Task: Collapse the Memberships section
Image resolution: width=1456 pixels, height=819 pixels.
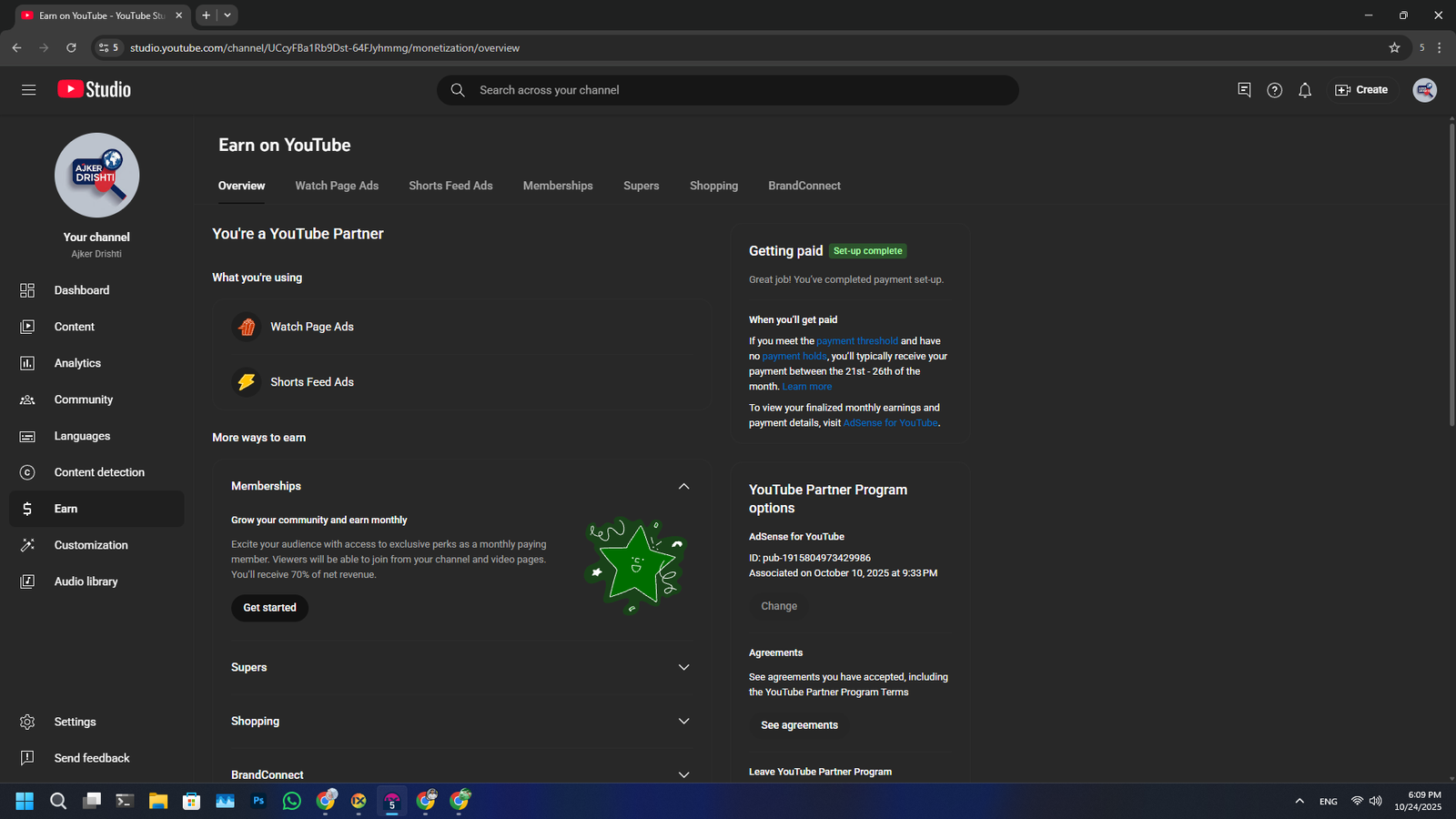Action: 683,486
